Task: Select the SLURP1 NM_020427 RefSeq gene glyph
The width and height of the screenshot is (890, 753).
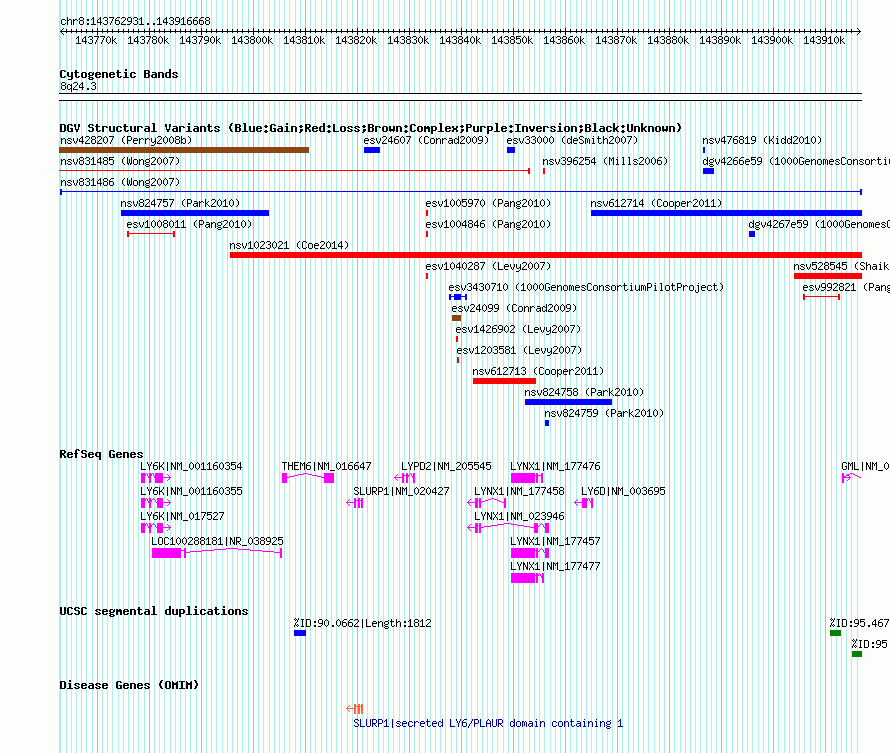Action: (x=355, y=503)
